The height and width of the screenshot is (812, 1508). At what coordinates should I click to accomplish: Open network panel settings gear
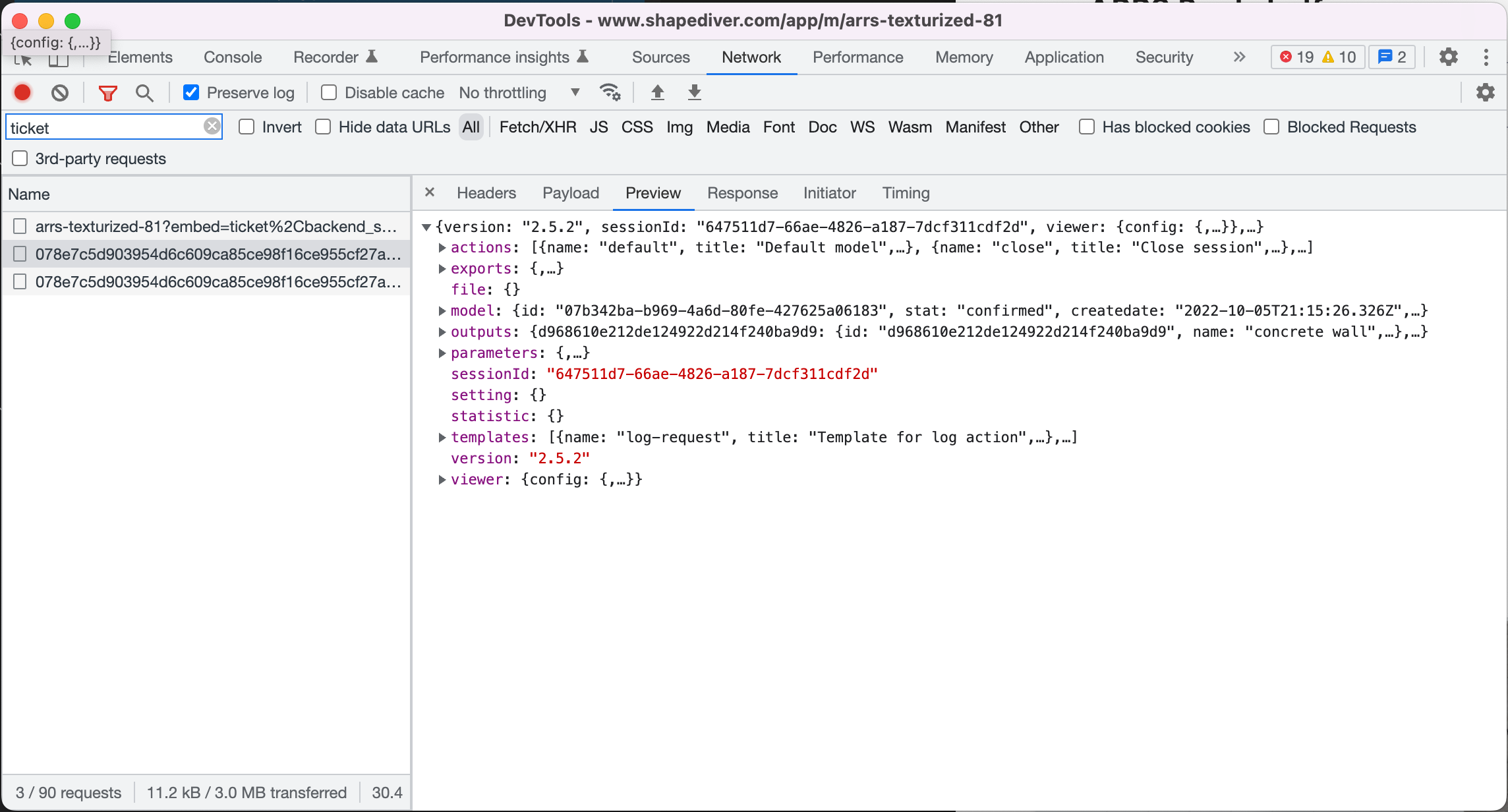[1485, 92]
